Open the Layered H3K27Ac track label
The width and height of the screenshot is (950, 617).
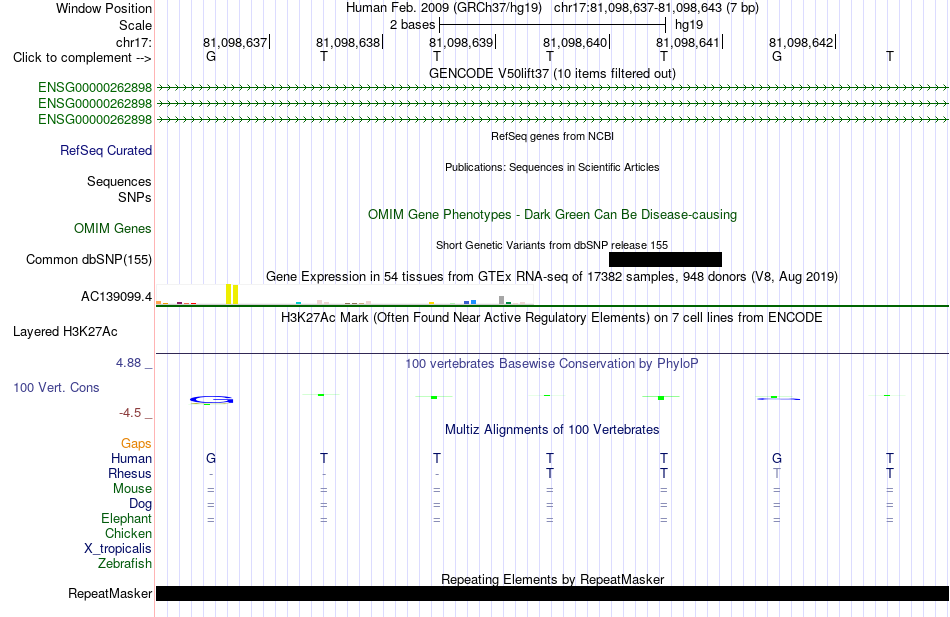coord(65,332)
